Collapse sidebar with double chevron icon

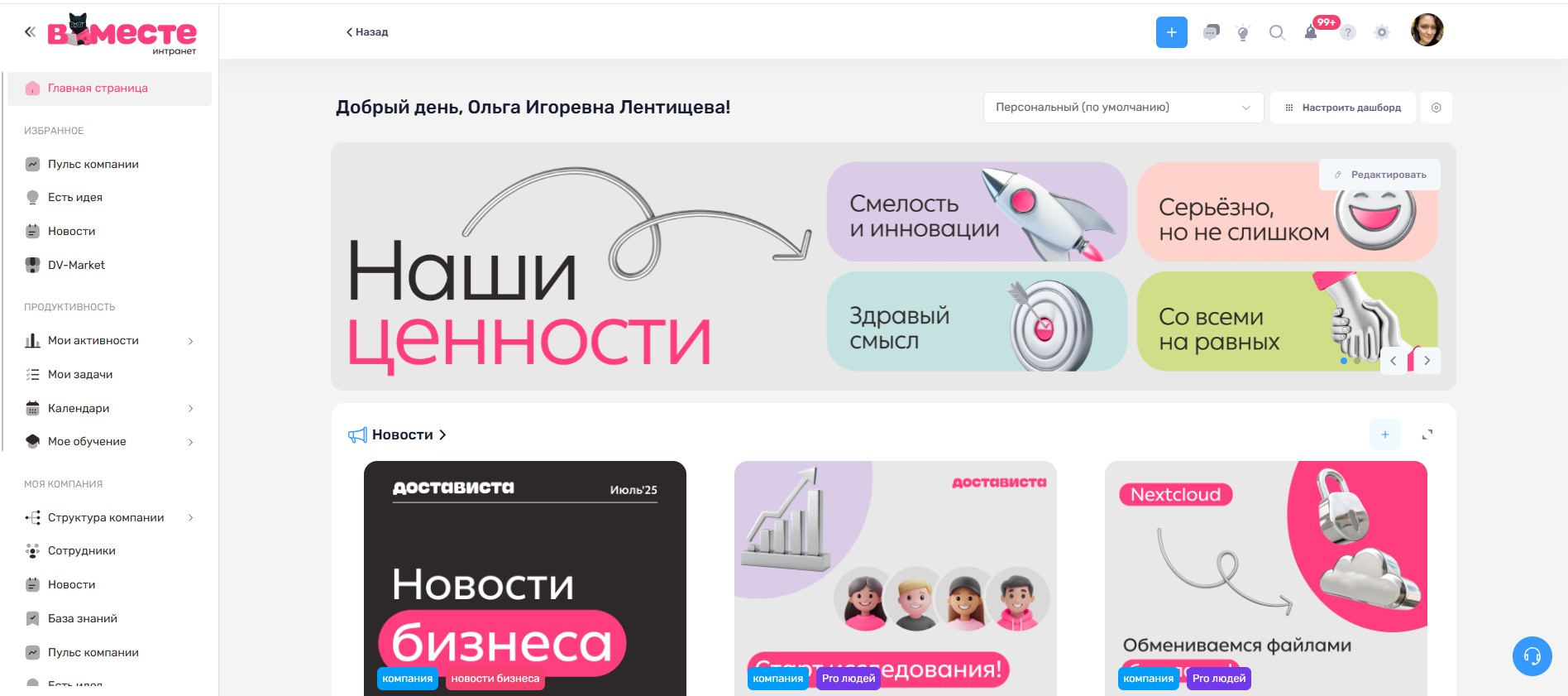point(30,31)
